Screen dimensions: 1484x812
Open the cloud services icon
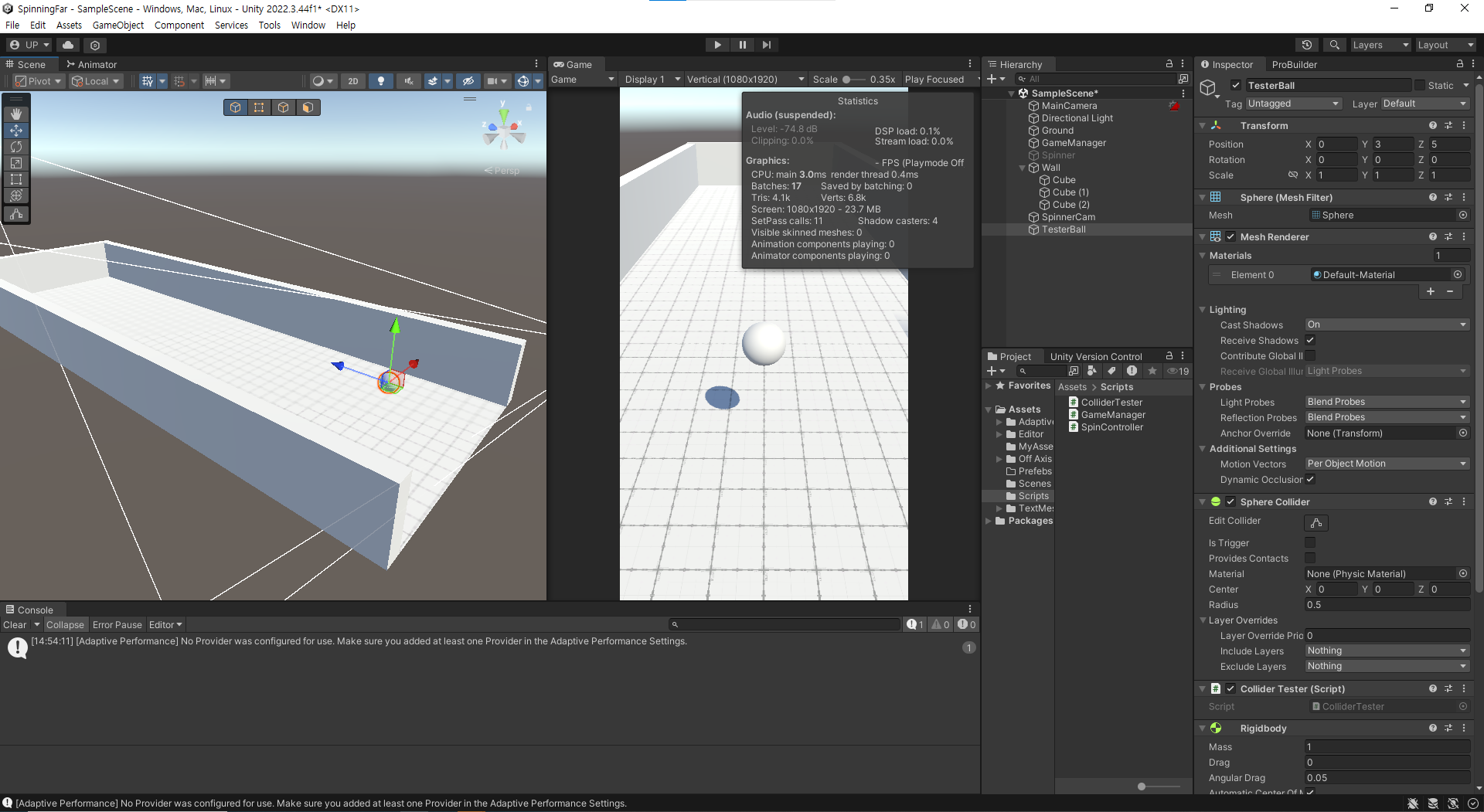tap(68, 45)
